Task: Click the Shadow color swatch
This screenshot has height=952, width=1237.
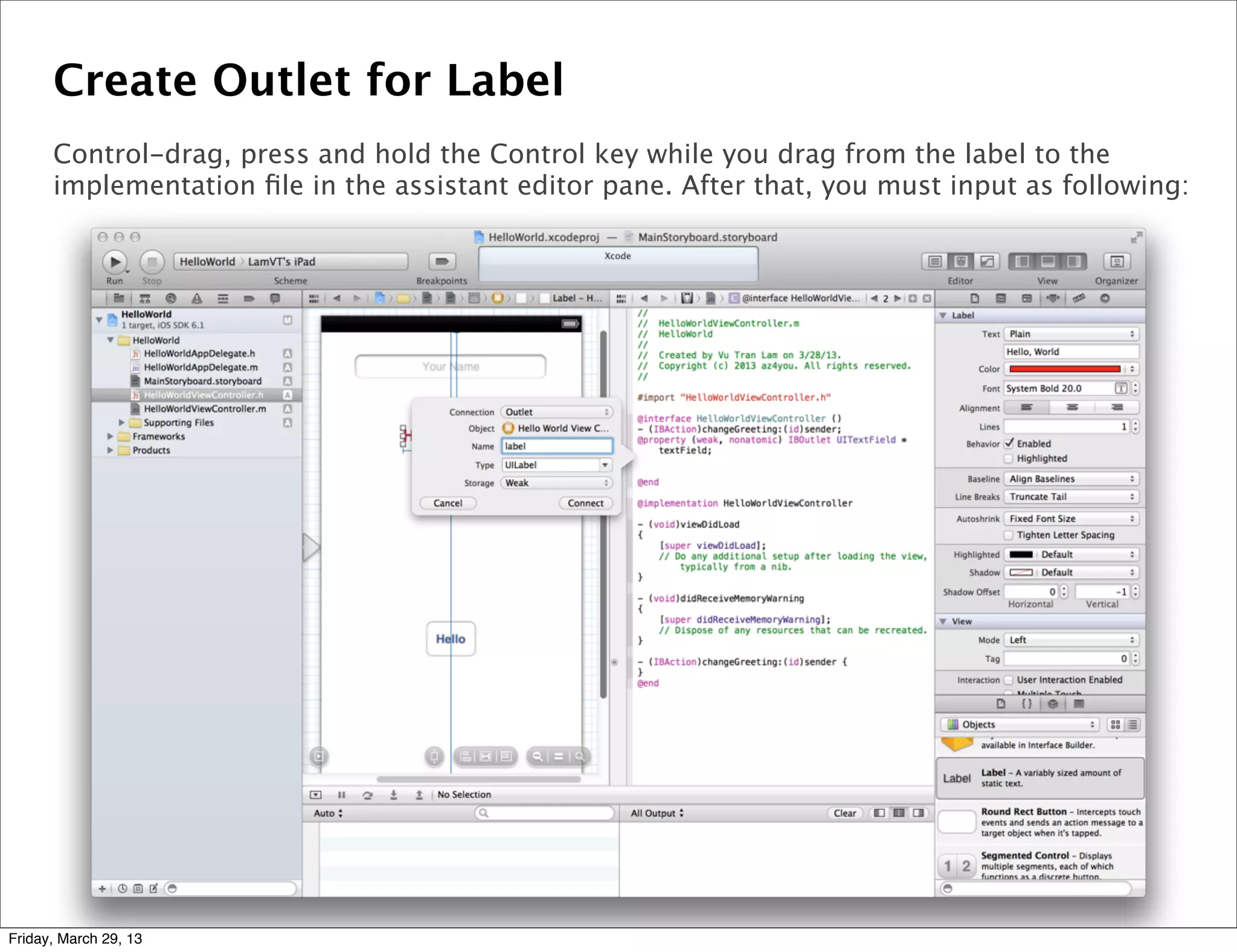Action: point(1021,573)
